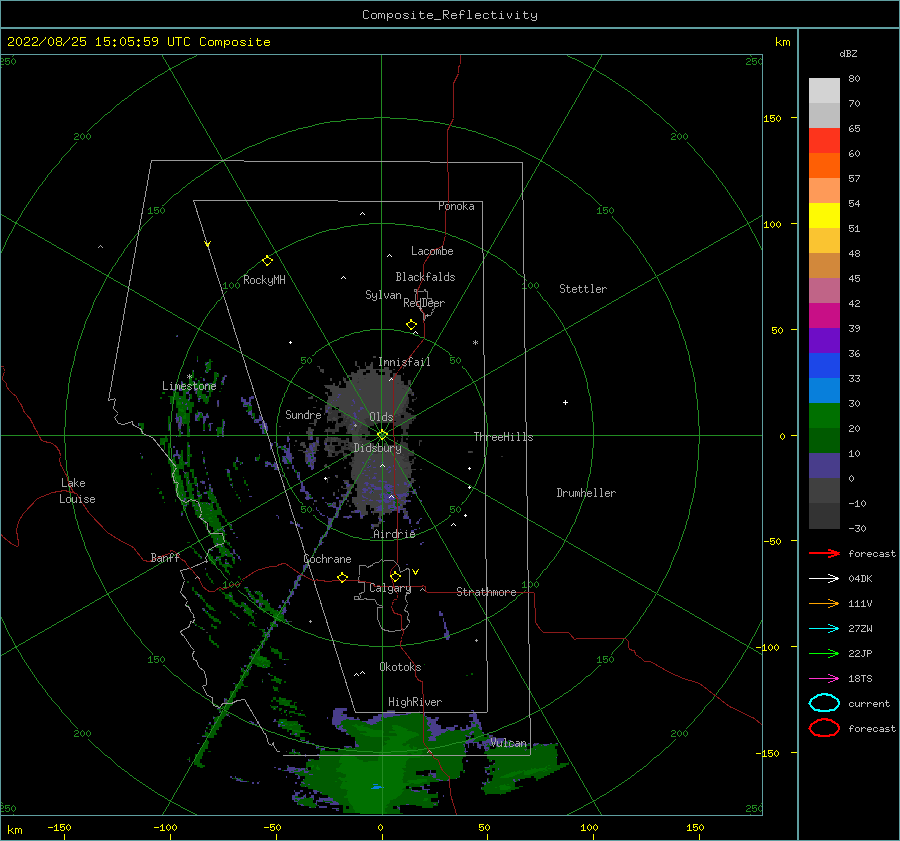Click the asterisk marker east of Innisfail
This screenshot has width=900, height=841.
click(x=475, y=343)
